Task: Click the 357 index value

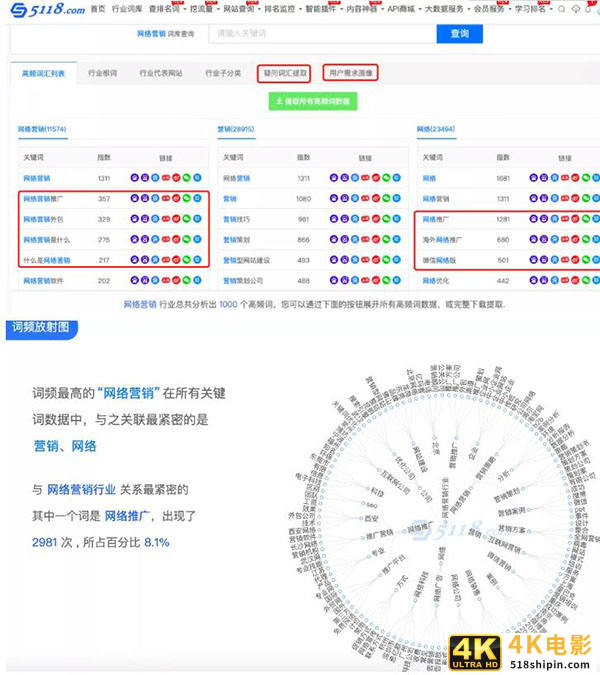Action: pyautogui.click(x=104, y=199)
